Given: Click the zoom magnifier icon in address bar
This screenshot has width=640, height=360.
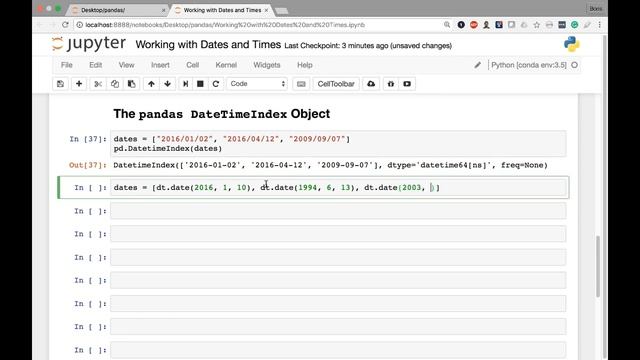Looking at the screenshot, I should pos(447,25).
